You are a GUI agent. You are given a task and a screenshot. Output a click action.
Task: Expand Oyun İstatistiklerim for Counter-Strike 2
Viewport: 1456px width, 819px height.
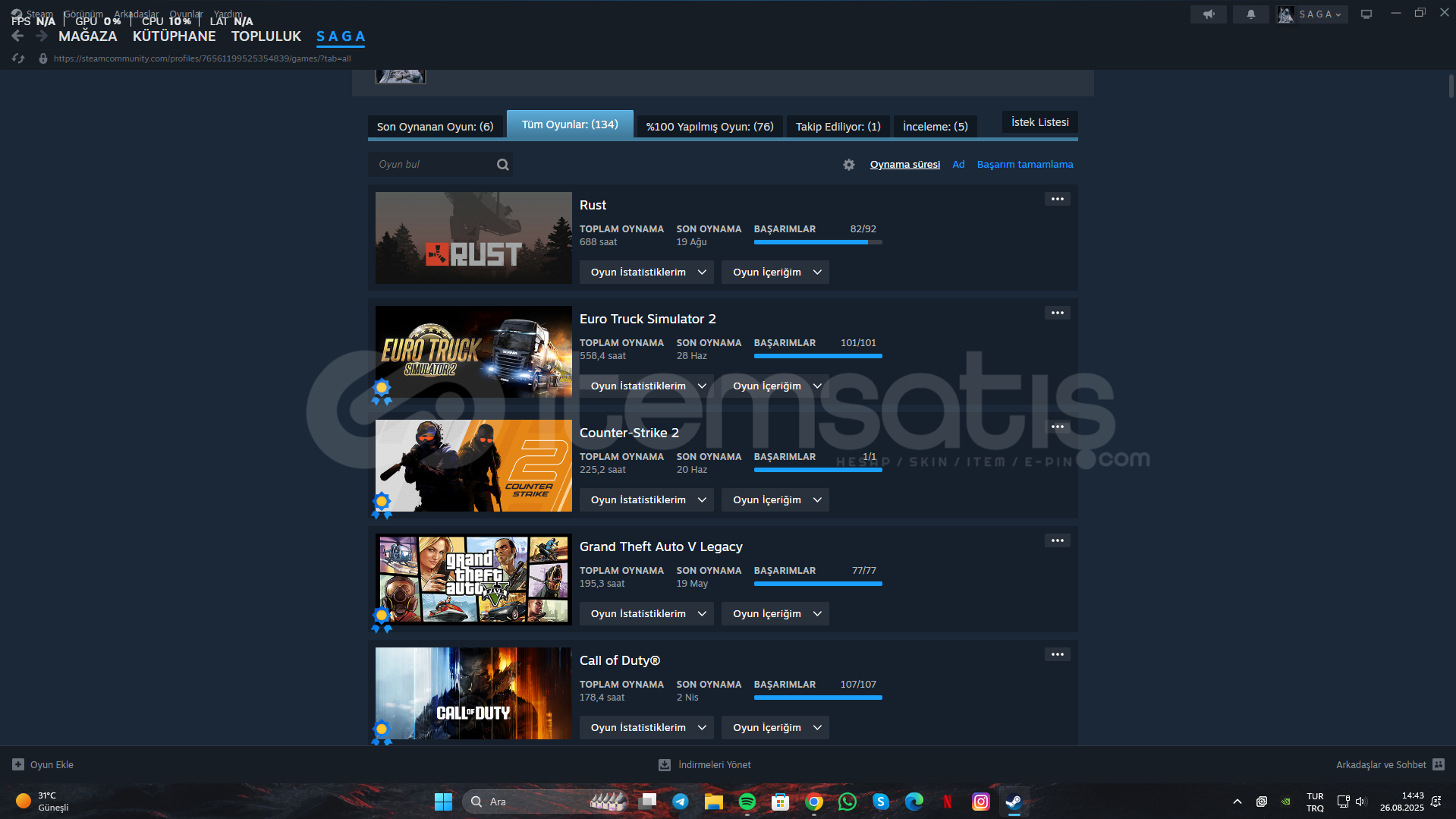(x=646, y=500)
